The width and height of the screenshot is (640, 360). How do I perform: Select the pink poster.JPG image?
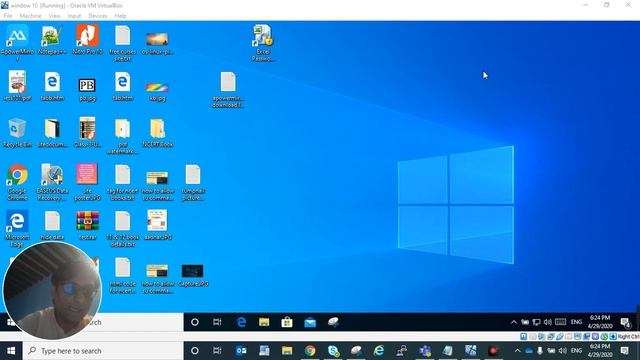(x=87, y=181)
